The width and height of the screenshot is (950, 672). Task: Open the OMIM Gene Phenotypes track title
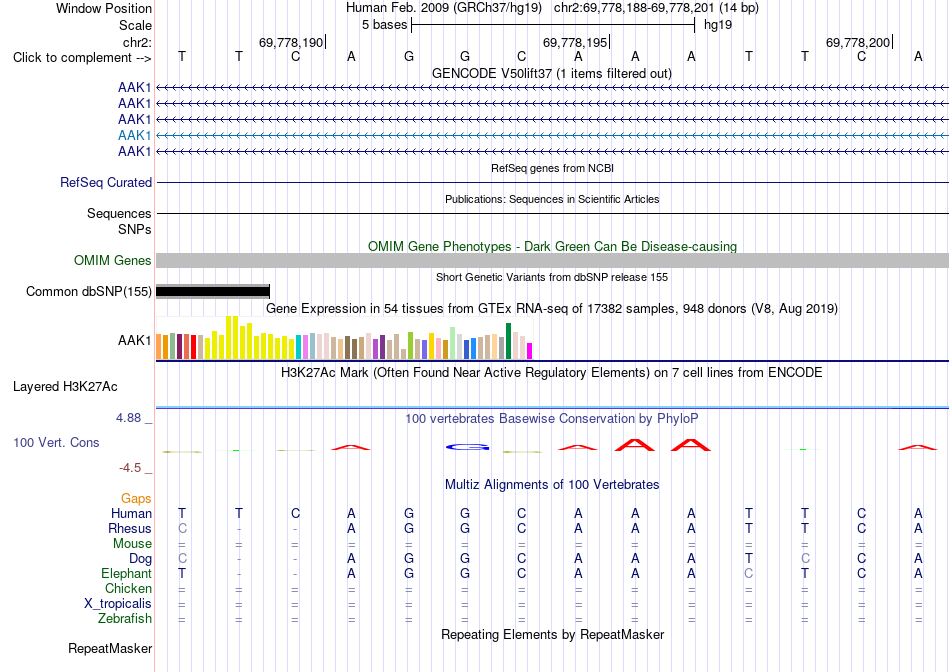tap(552, 246)
